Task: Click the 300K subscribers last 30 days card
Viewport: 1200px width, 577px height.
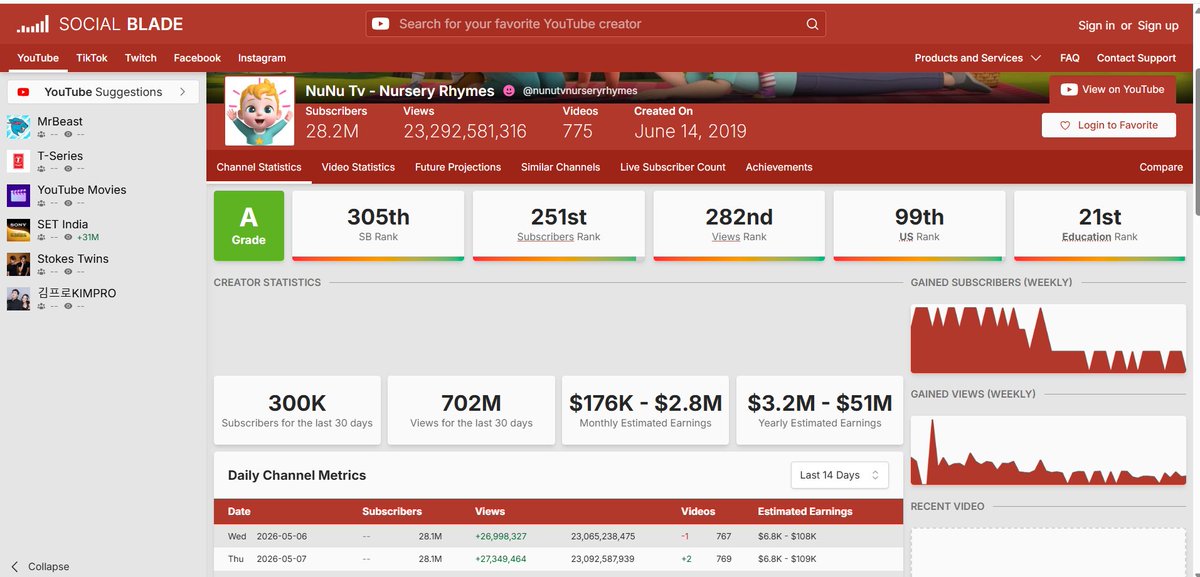Action: pos(297,410)
